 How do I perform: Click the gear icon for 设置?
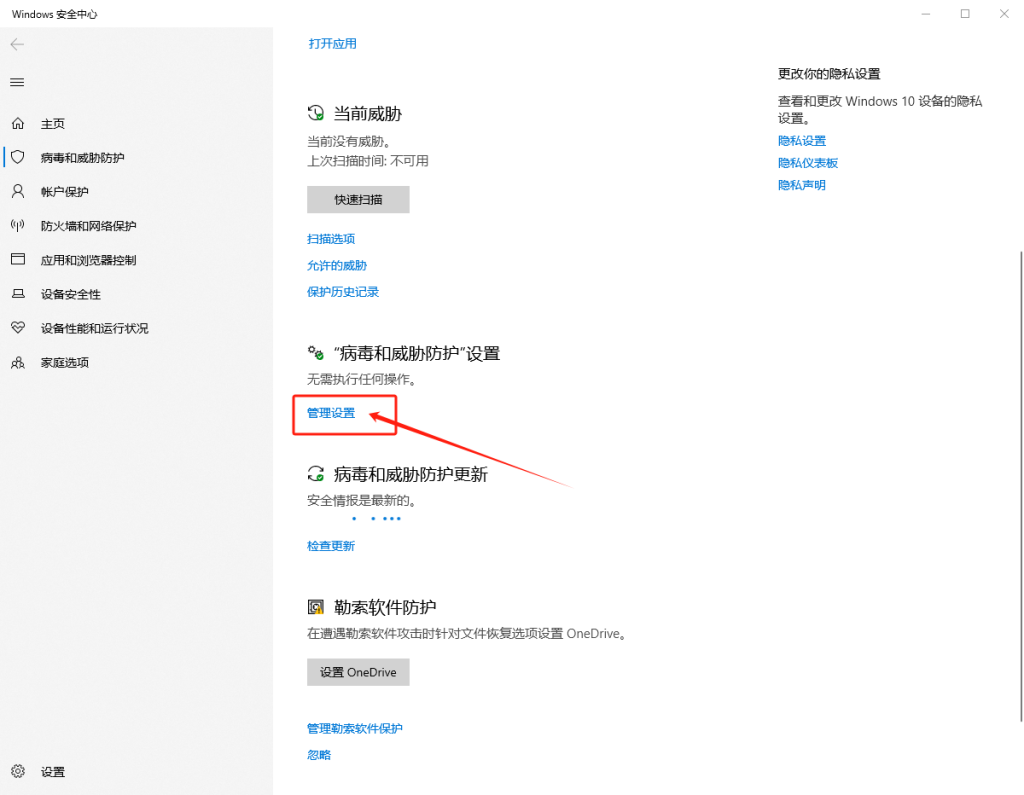click(18, 771)
